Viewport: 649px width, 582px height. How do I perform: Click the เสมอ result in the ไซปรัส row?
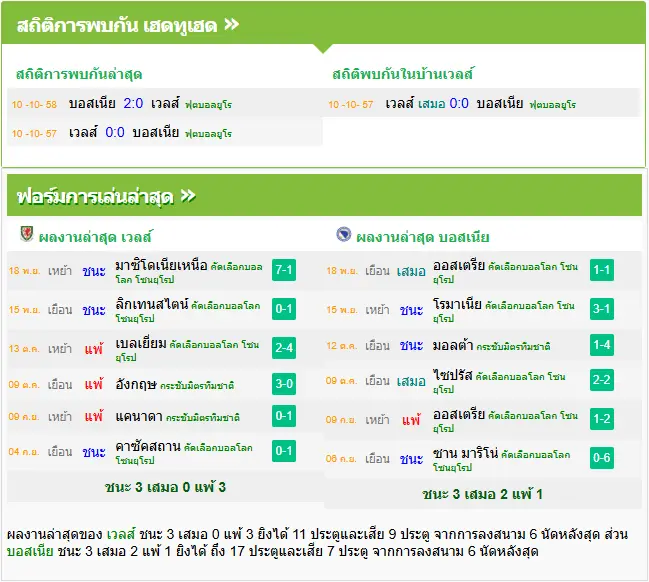click(411, 381)
